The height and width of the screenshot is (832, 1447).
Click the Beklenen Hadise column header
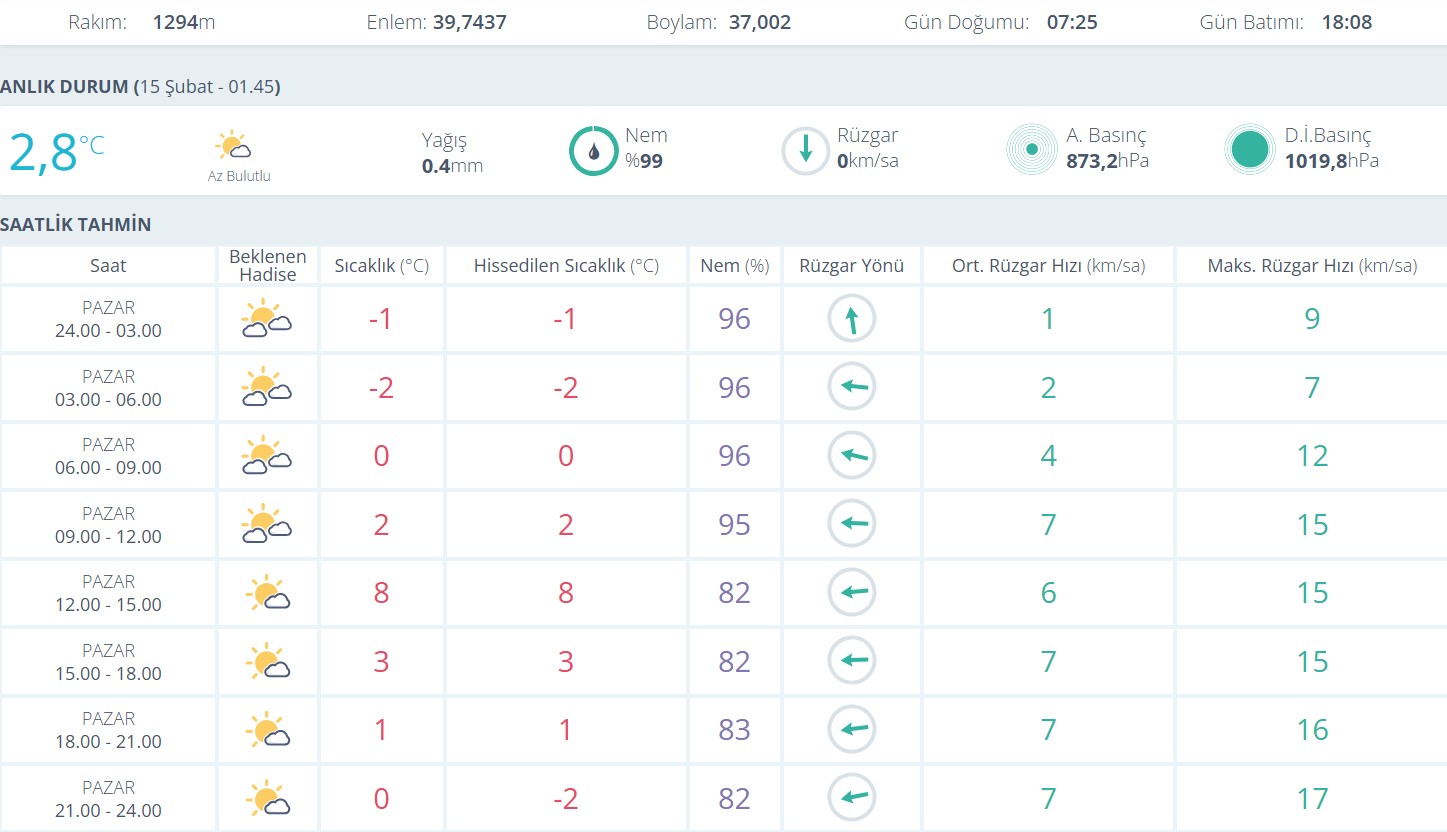pos(267,266)
